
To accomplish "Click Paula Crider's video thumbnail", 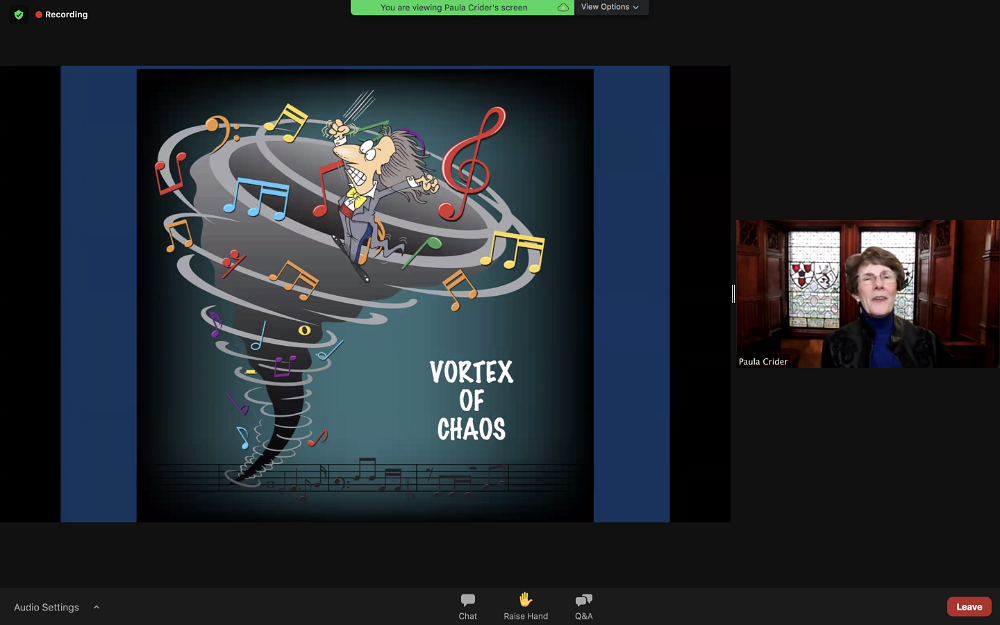I will [868, 293].
